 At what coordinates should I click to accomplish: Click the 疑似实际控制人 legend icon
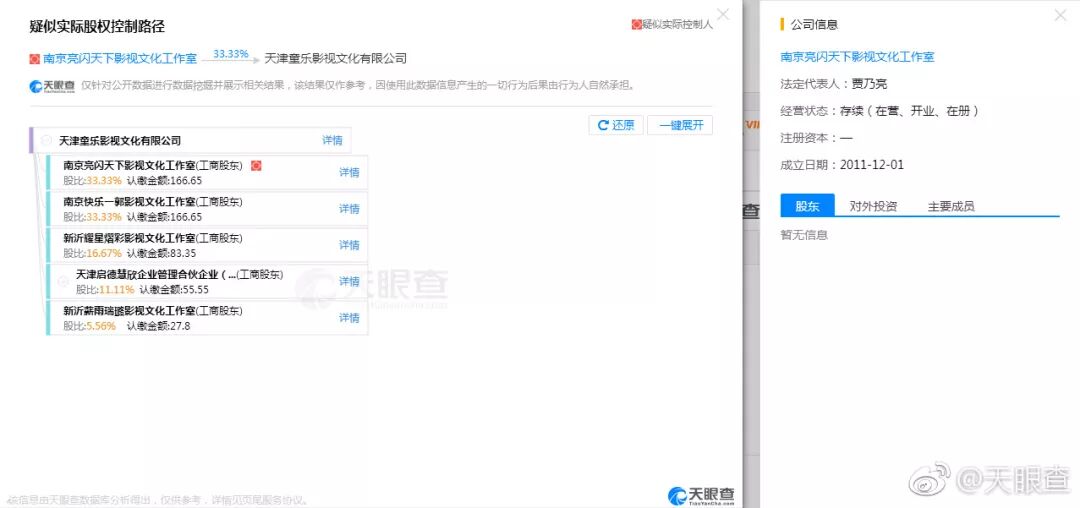click(636, 25)
